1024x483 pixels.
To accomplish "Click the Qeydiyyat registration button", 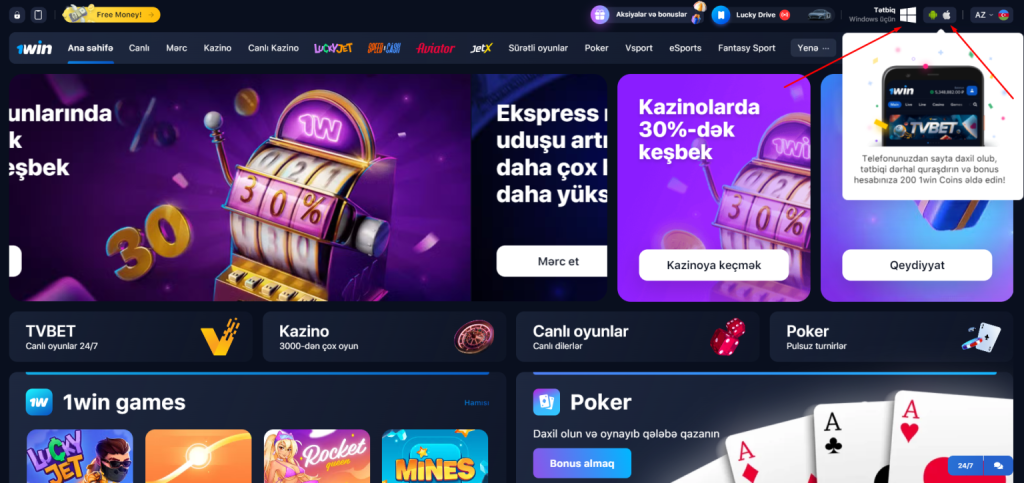I will pyautogui.click(x=917, y=265).
